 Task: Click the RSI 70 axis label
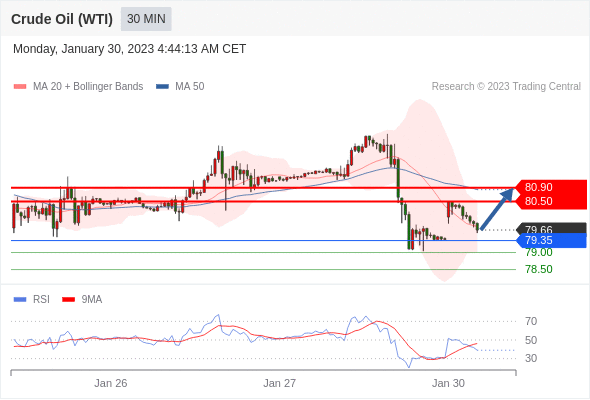531,321
